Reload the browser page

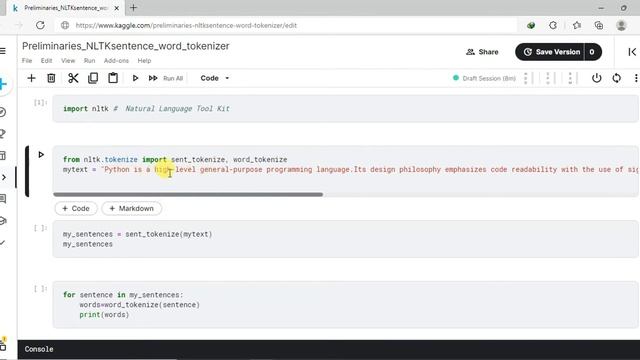40,25
